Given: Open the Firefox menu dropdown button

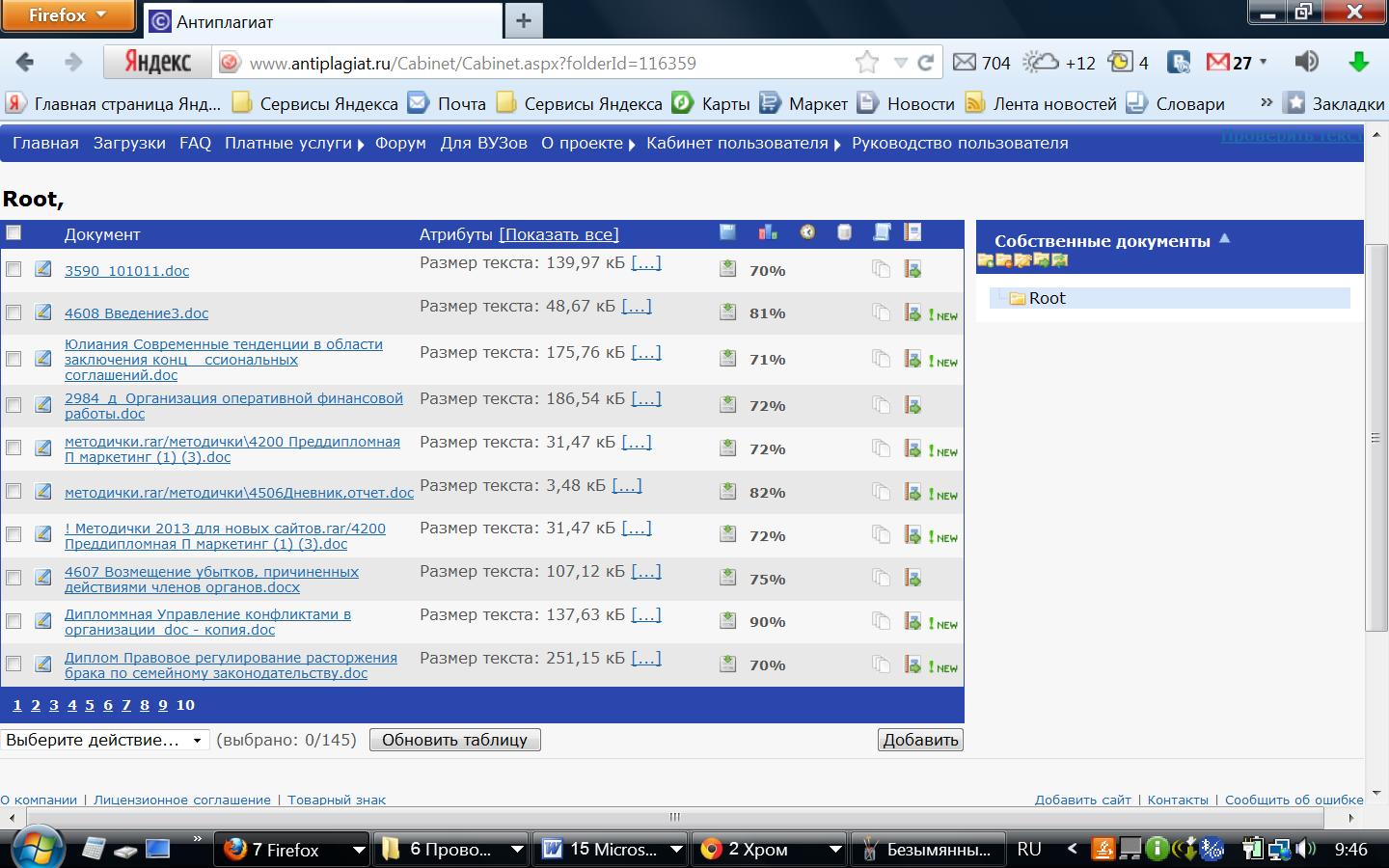Looking at the screenshot, I should [68, 14].
